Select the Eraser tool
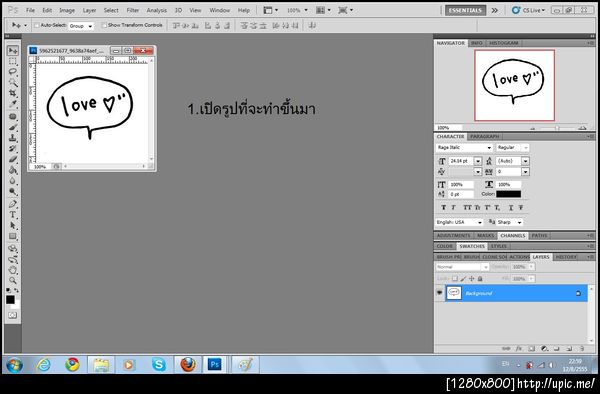The width and height of the screenshot is (600, 394). pos(13,159)
